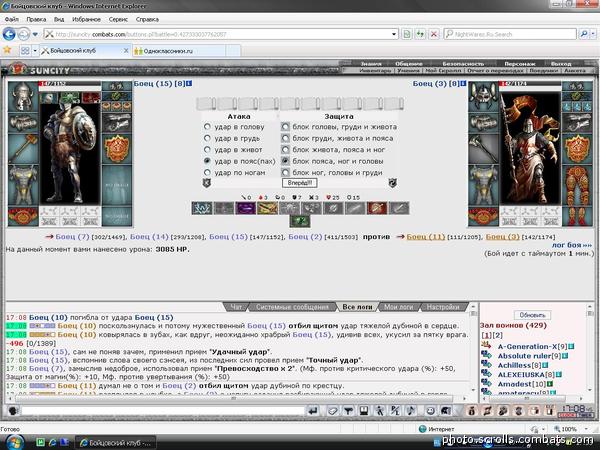Click the sound note icon in chat toolbar
This screenshot has width=600, height=450.
click(x=411, y=411)
